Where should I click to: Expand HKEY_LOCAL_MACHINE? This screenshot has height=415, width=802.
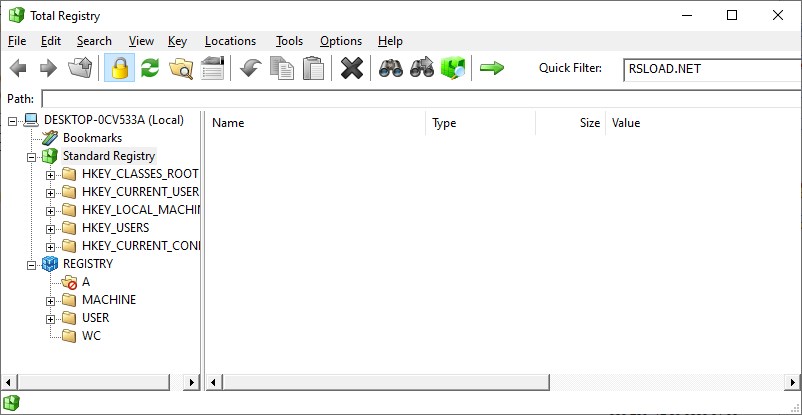[50, 211]
